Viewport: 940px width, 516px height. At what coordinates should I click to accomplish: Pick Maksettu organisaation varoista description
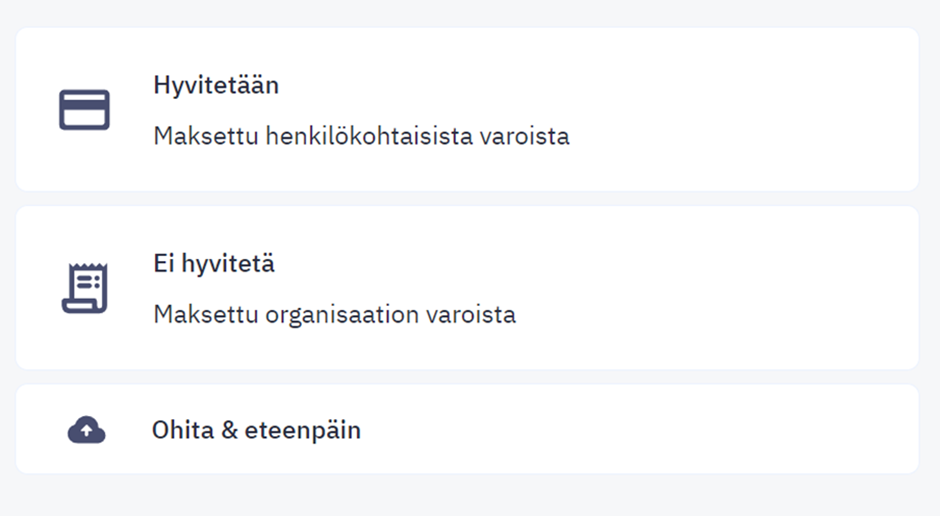point(335,315)
